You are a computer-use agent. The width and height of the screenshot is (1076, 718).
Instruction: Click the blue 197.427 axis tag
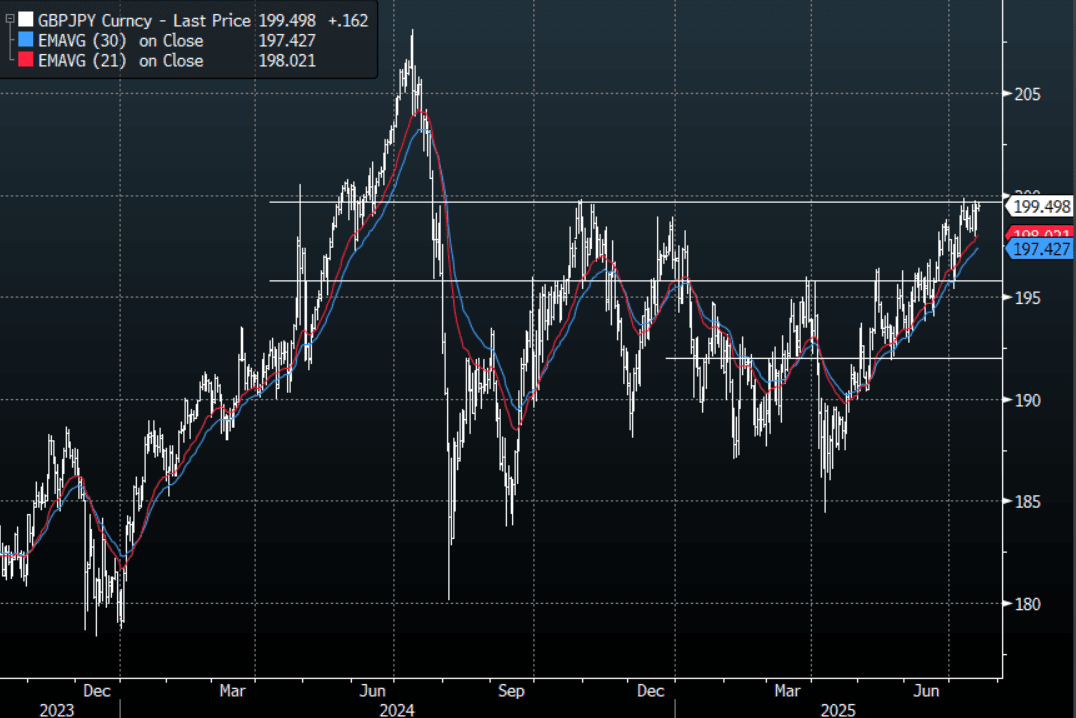click(x=1038, y=249)
